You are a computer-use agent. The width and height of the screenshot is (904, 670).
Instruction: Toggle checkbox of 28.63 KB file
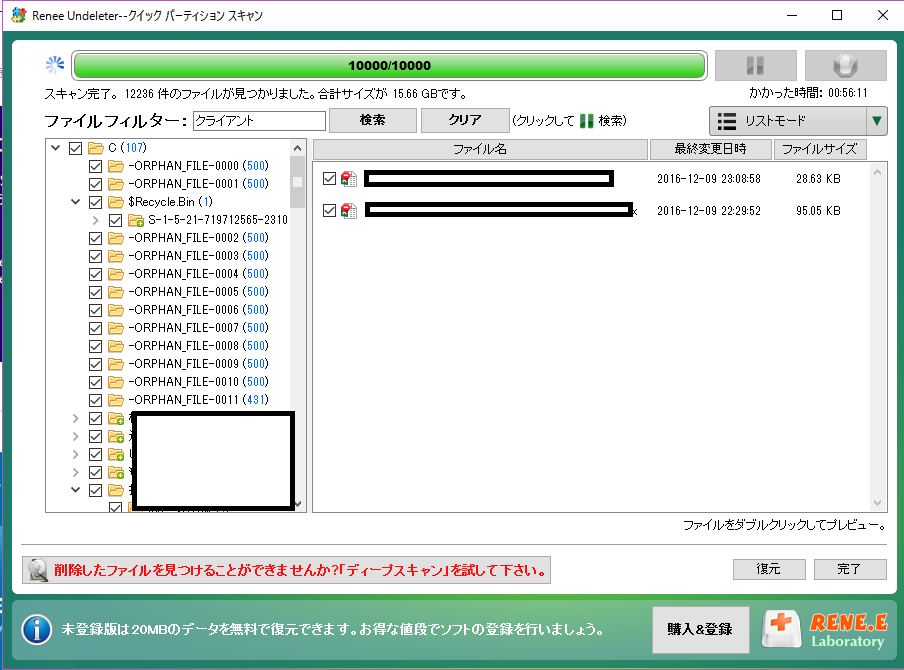tap(329, 179)
